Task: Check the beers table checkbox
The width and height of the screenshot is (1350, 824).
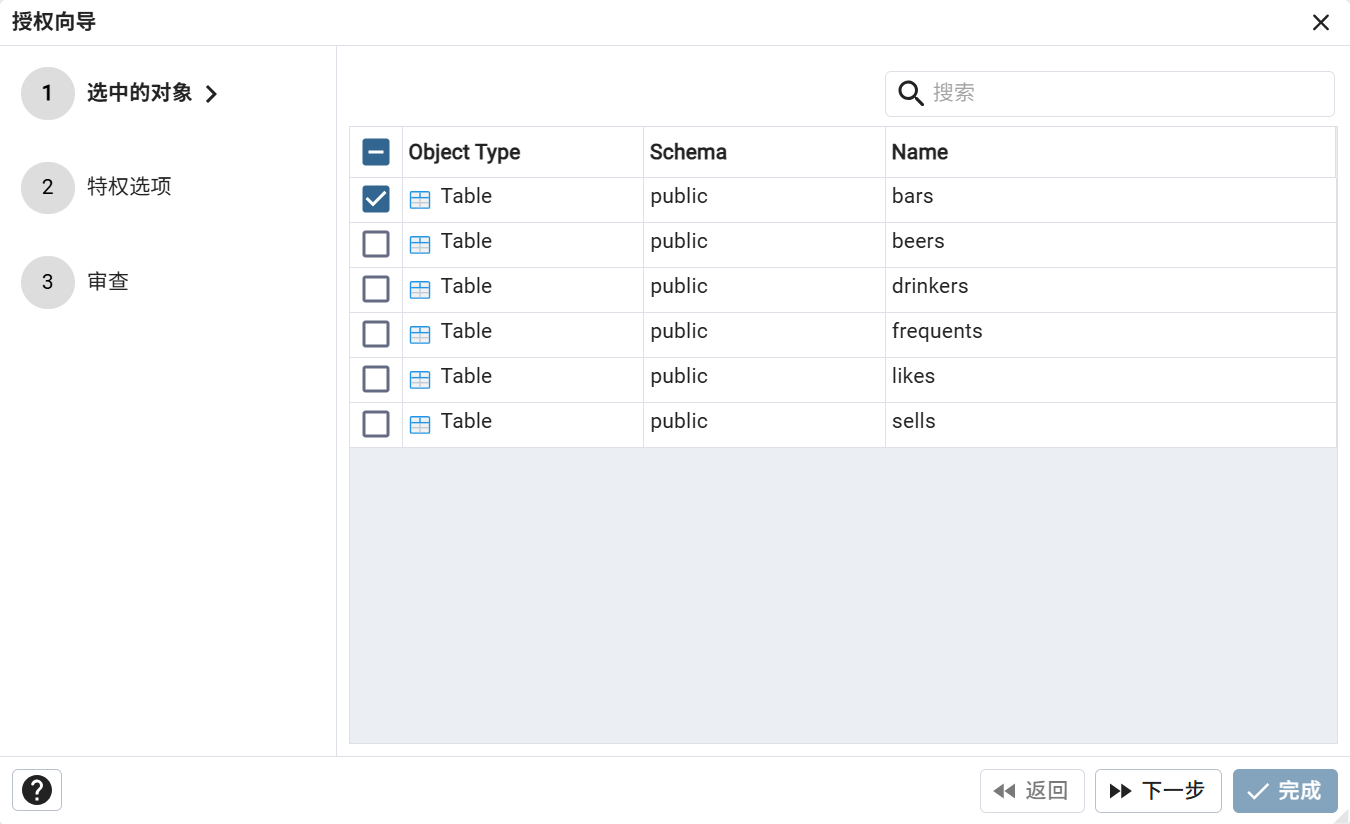Action: (x=376, y=244)
